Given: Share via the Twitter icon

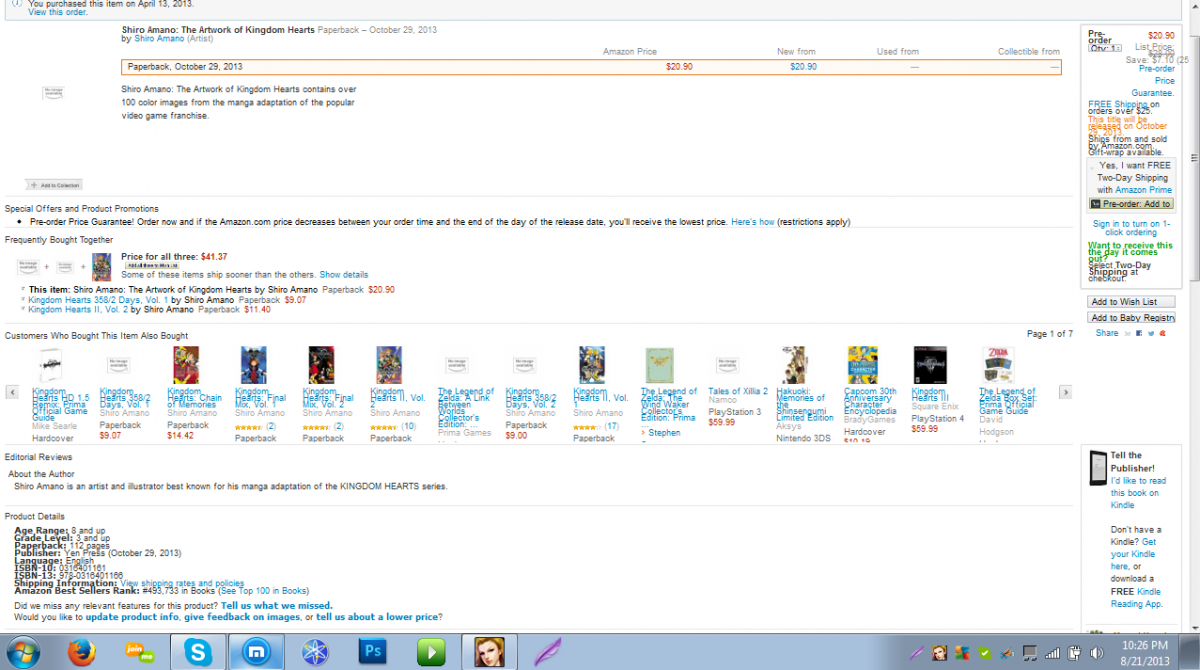Looking at the screenshot, I should pos(1150,333).
